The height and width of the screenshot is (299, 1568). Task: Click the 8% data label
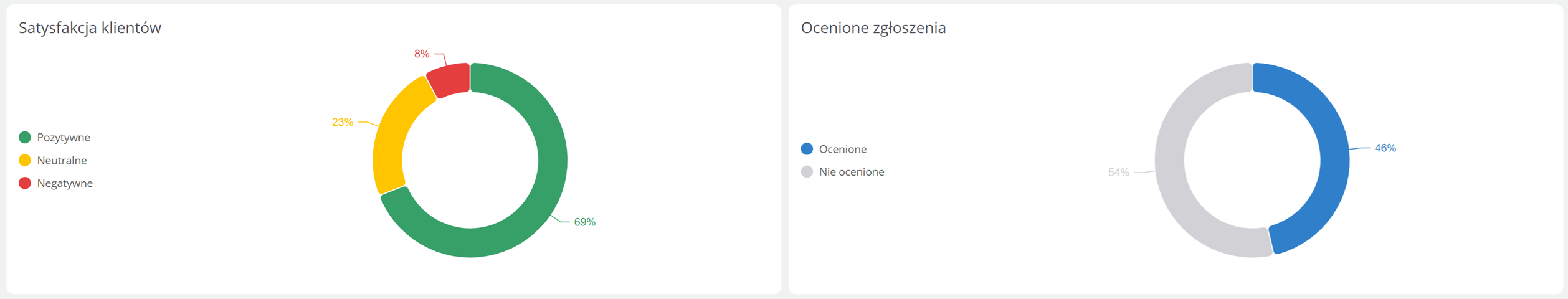422,54
